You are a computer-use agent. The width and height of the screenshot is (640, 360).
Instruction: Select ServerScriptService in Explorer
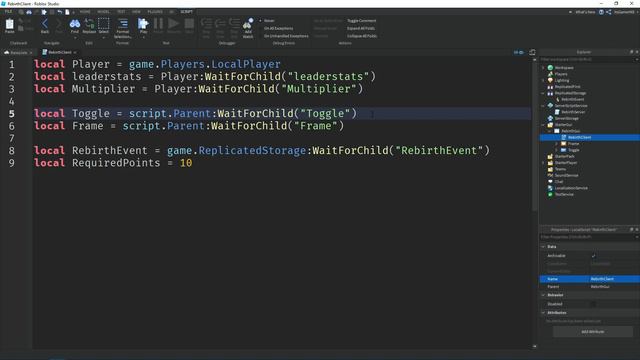point(571,106)
